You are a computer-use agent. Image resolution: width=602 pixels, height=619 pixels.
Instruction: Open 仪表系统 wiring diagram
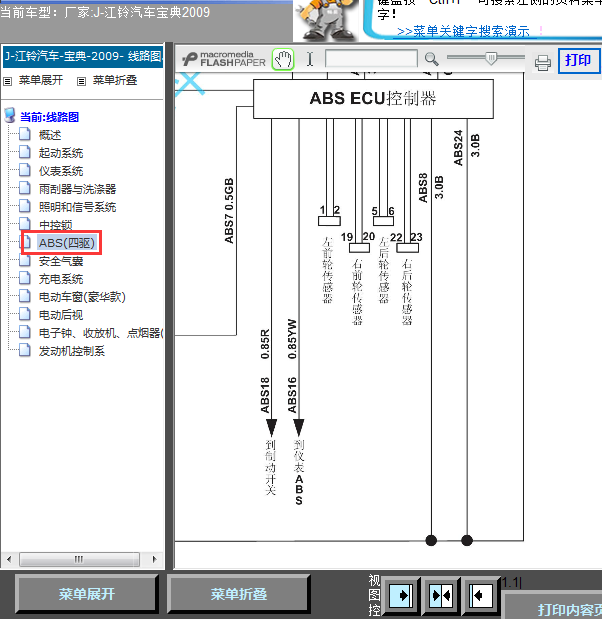click(61, 171)
